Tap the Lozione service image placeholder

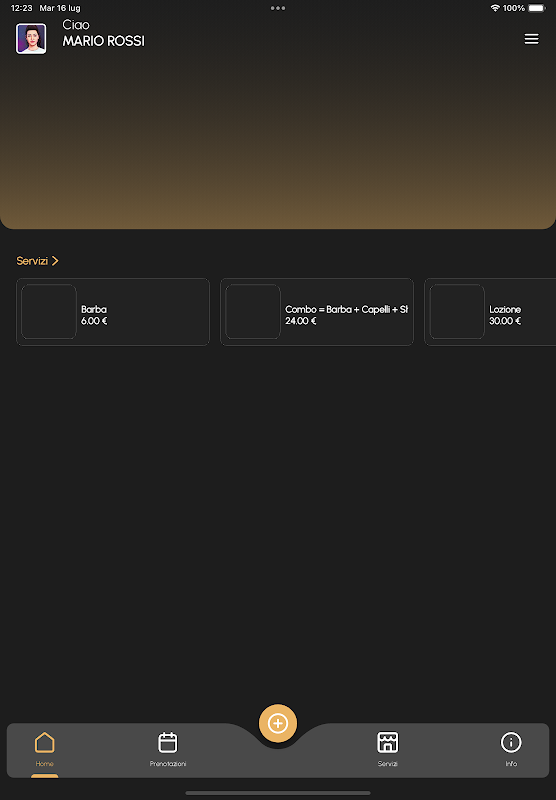point(457,312)
